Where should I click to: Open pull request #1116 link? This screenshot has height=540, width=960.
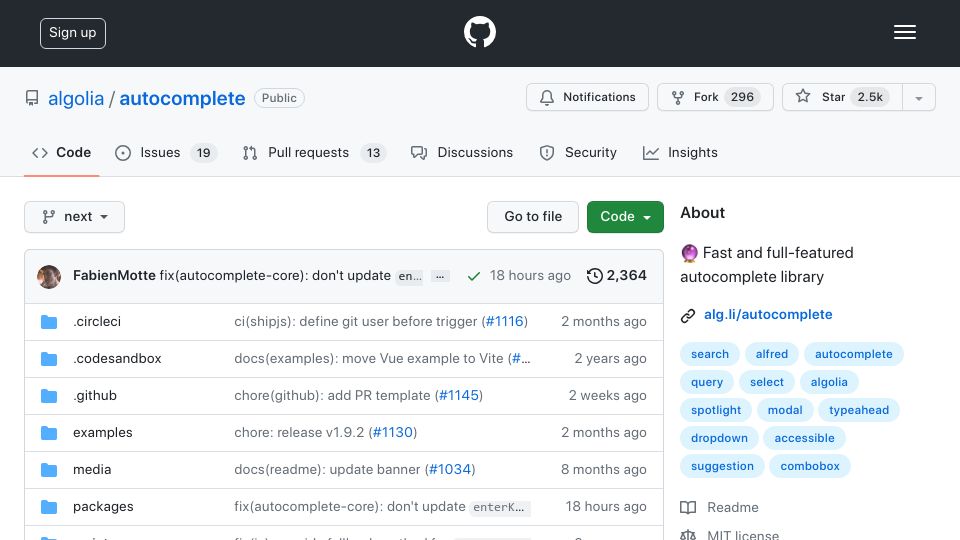click(504, 321)
